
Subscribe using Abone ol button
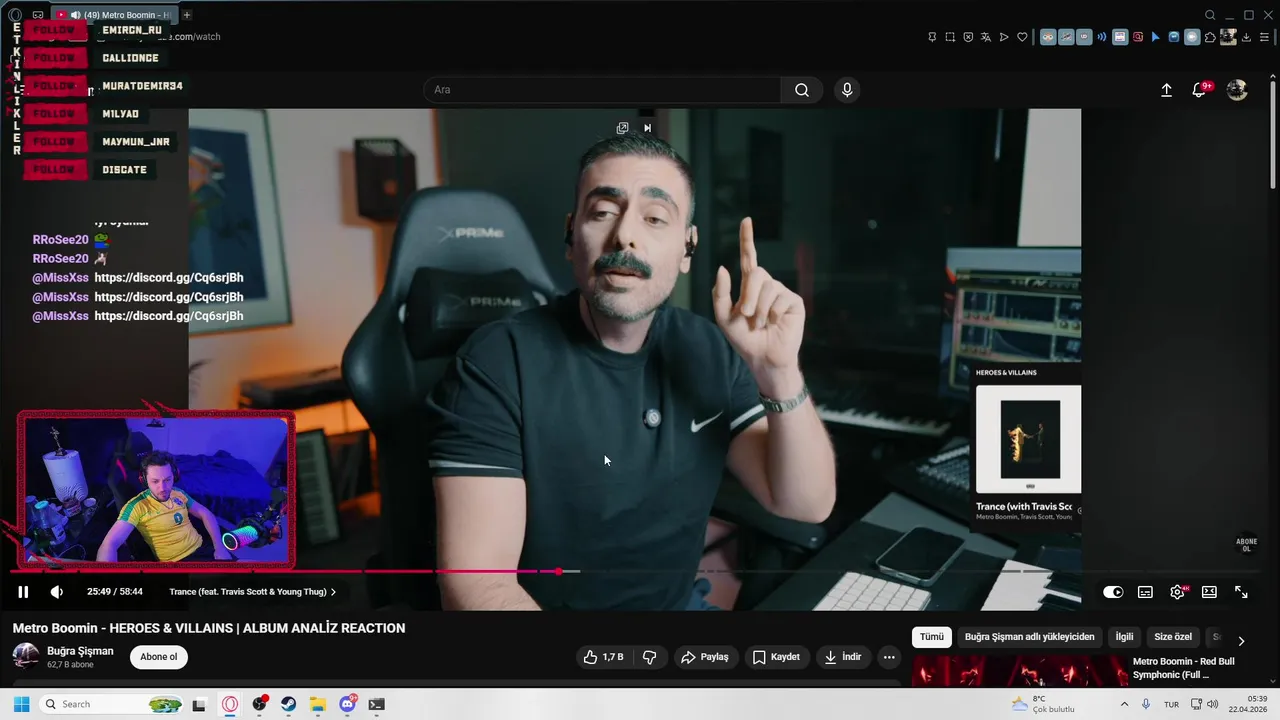coord(159,657)
